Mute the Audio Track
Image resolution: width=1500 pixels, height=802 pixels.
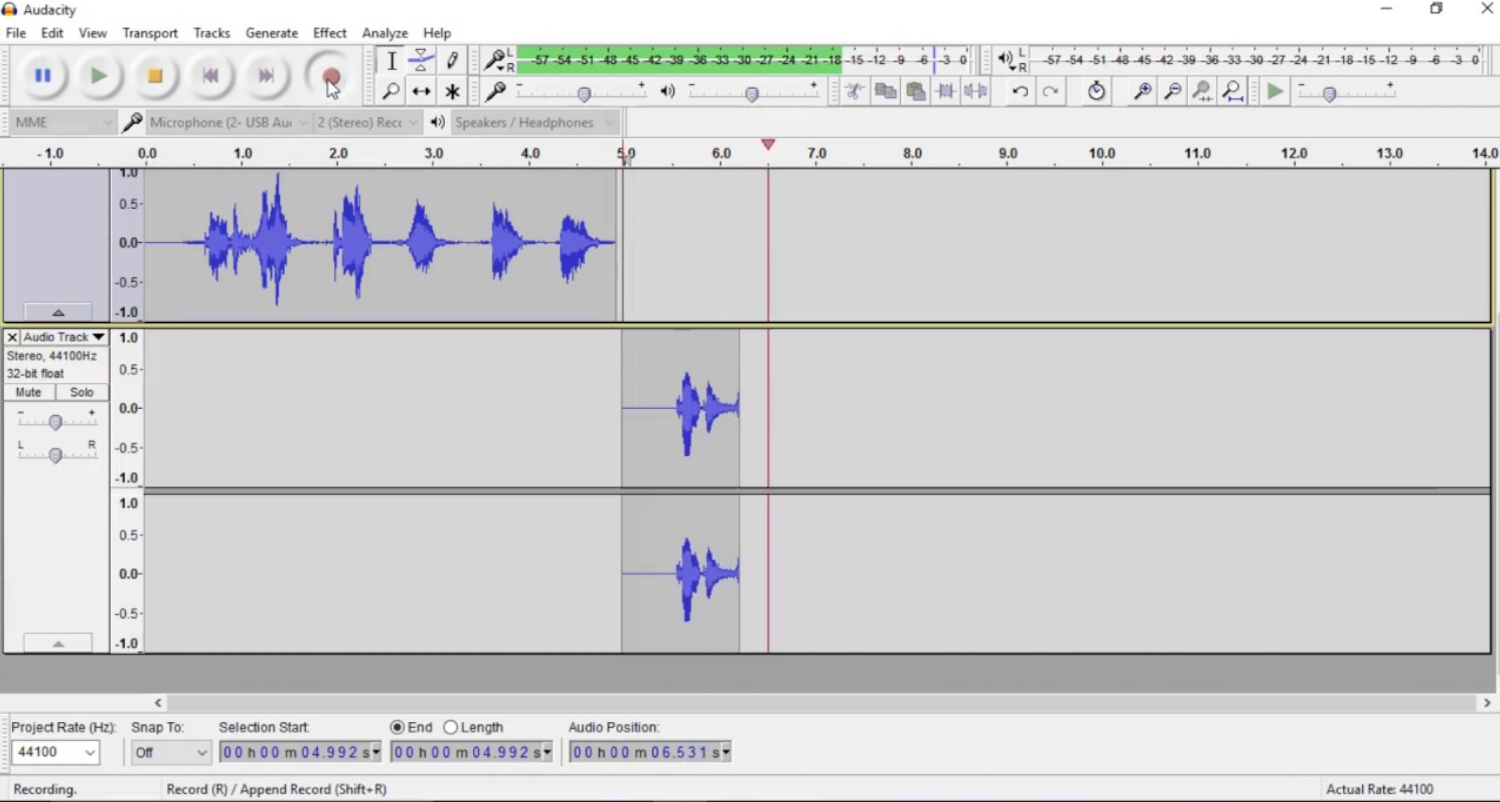(28, 392)
